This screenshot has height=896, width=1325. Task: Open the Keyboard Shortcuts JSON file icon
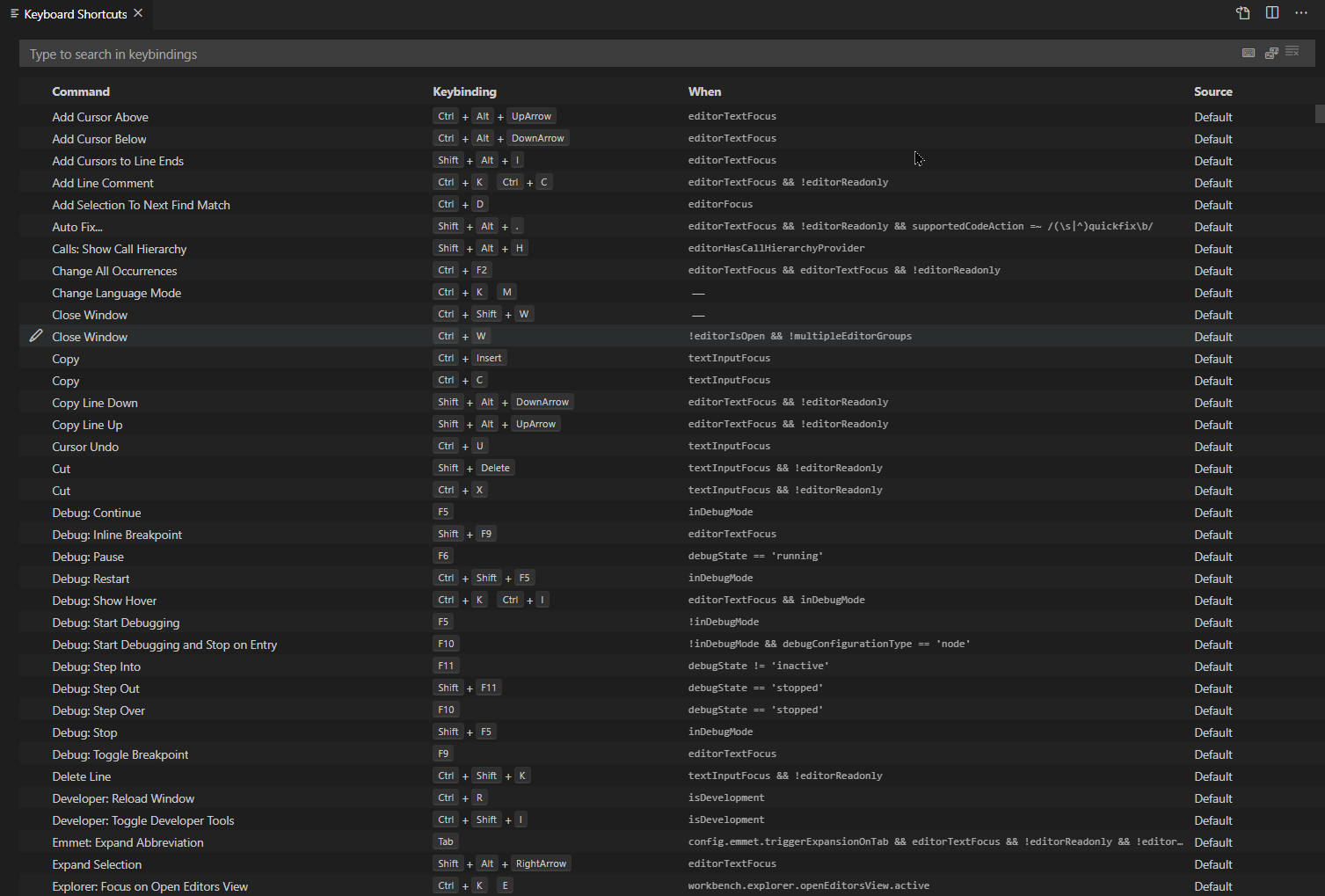pos(1242,13)
